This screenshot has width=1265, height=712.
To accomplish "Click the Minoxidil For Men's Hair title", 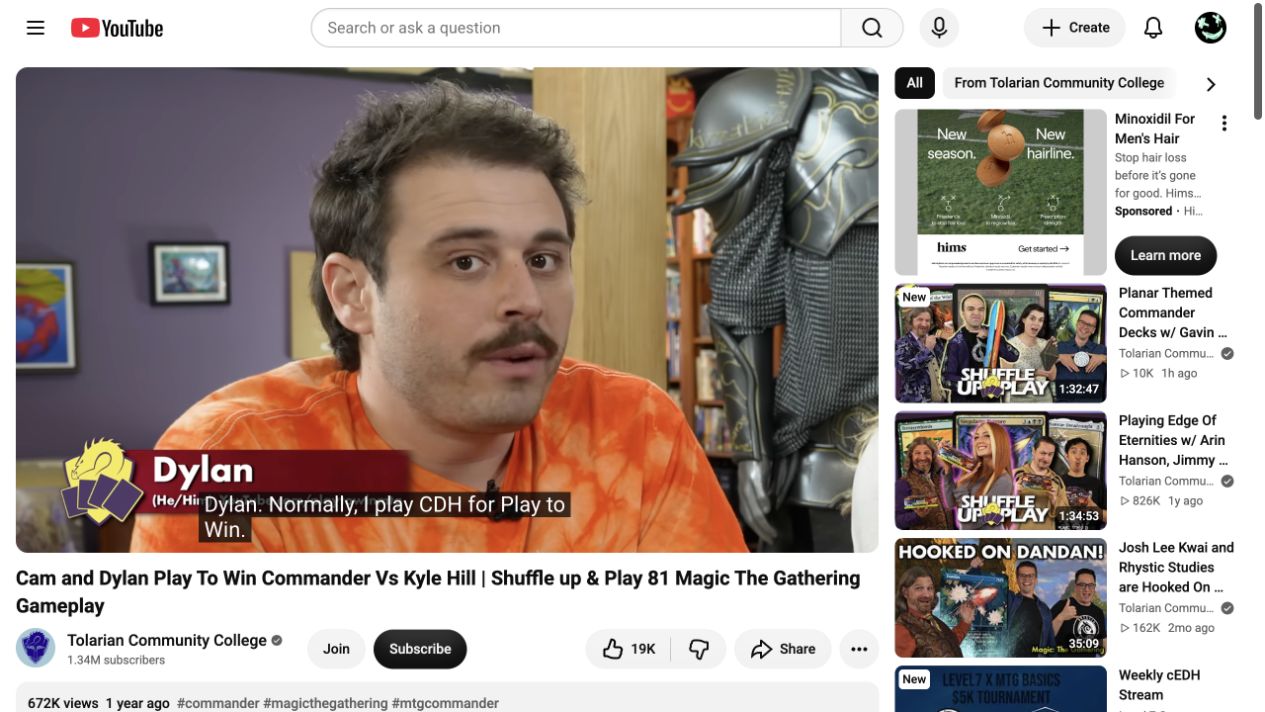I will (1155, 128).
